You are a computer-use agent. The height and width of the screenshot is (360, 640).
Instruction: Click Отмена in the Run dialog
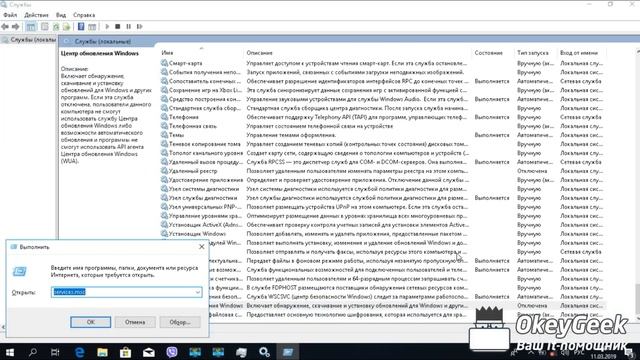pyautogui.click(x=135, y=322)
